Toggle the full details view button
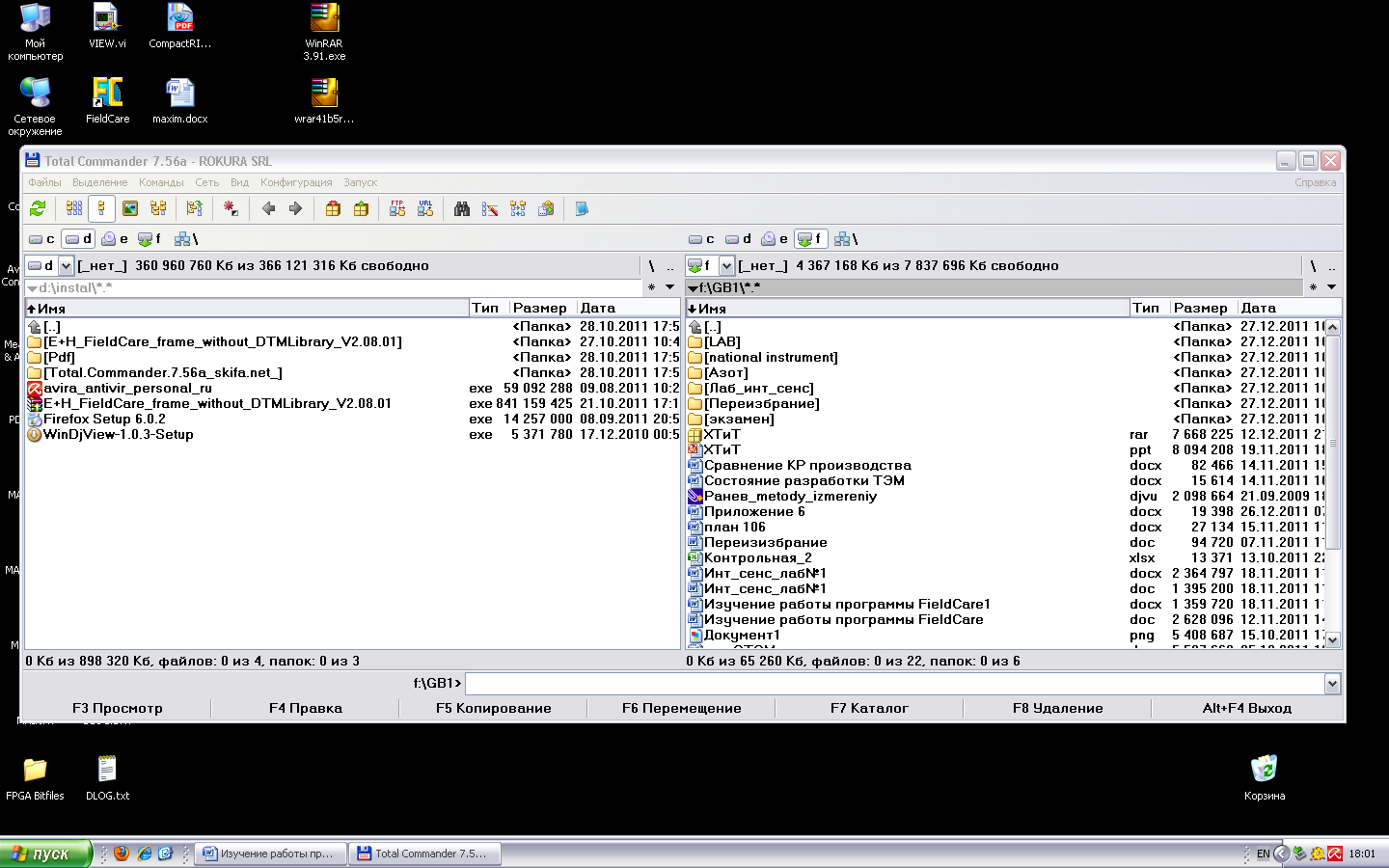This screenshot has width=1389, height=868. pos(101,208)
